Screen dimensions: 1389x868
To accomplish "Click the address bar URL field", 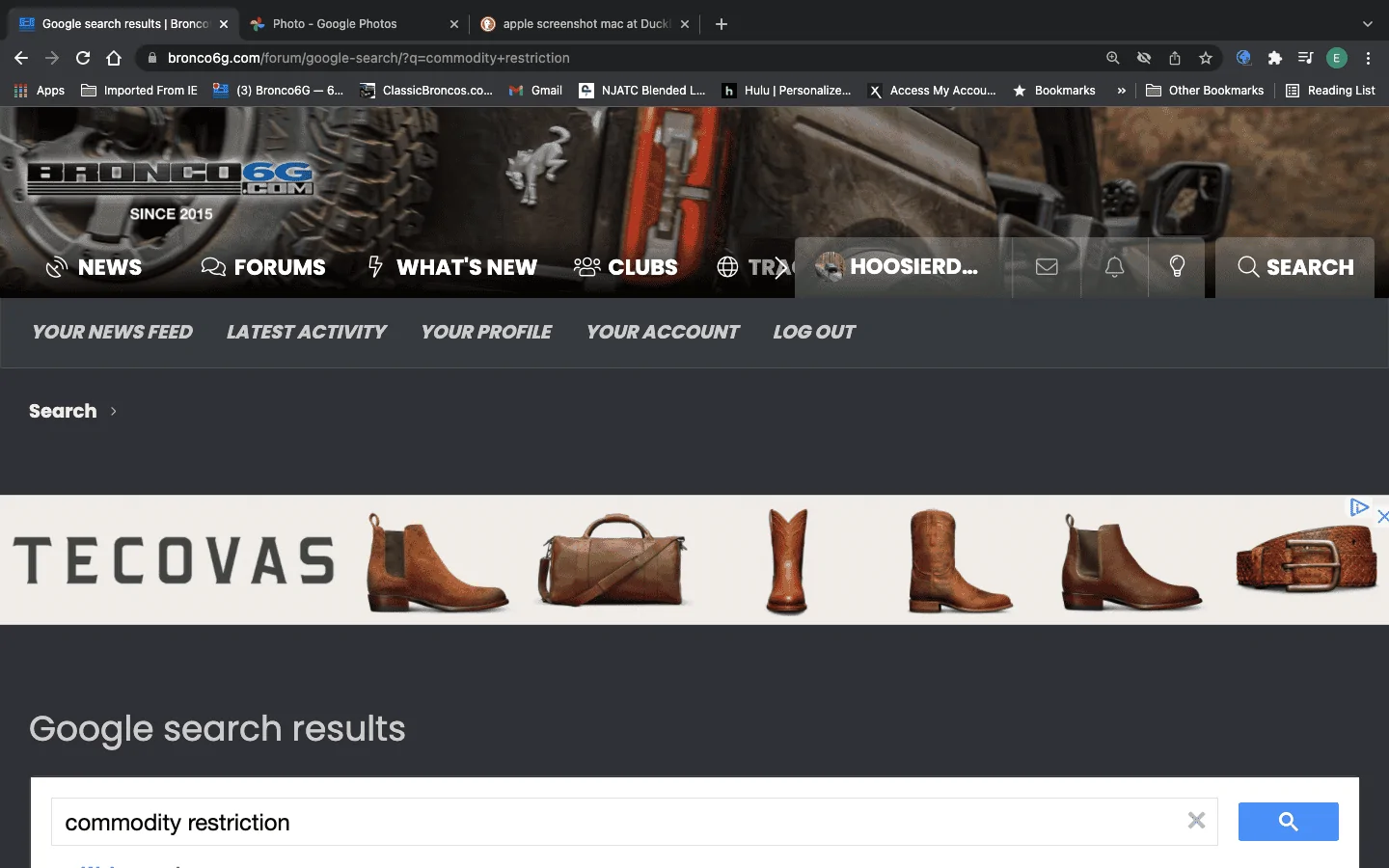I will click(617, 58).
